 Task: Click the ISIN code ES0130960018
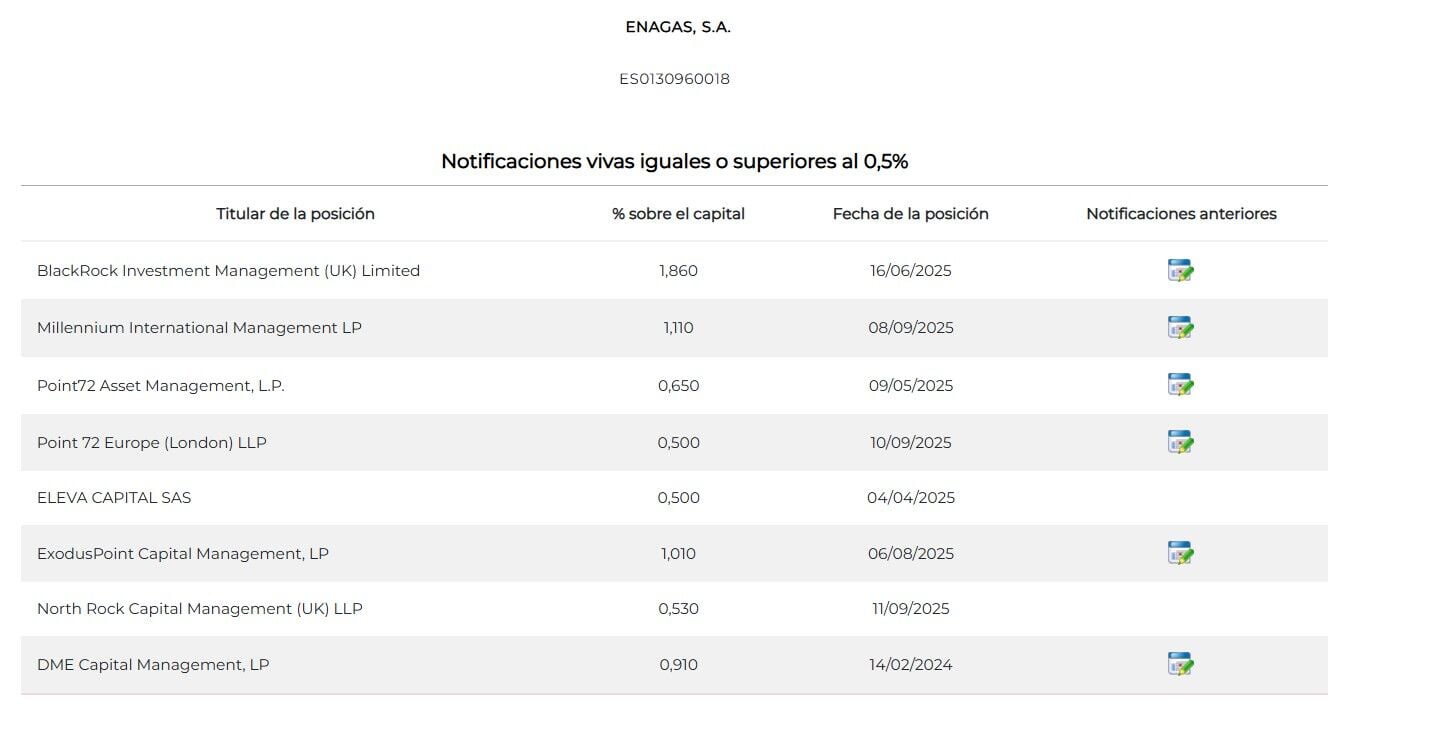[x=674, y=79]
